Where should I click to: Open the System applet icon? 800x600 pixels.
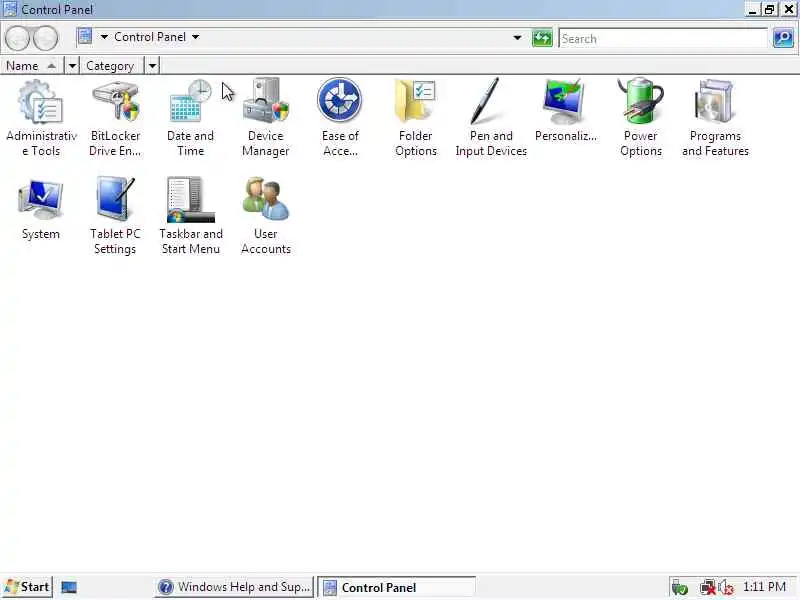click(41, 199)
